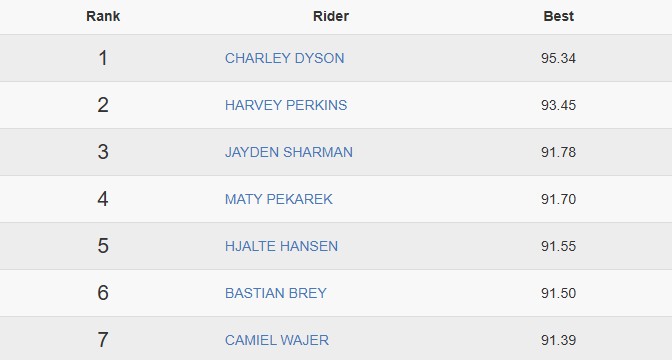Open HARVEY PERKINS rider link
The height and width of the screenshot is (360, 672).
coord(286,105)
